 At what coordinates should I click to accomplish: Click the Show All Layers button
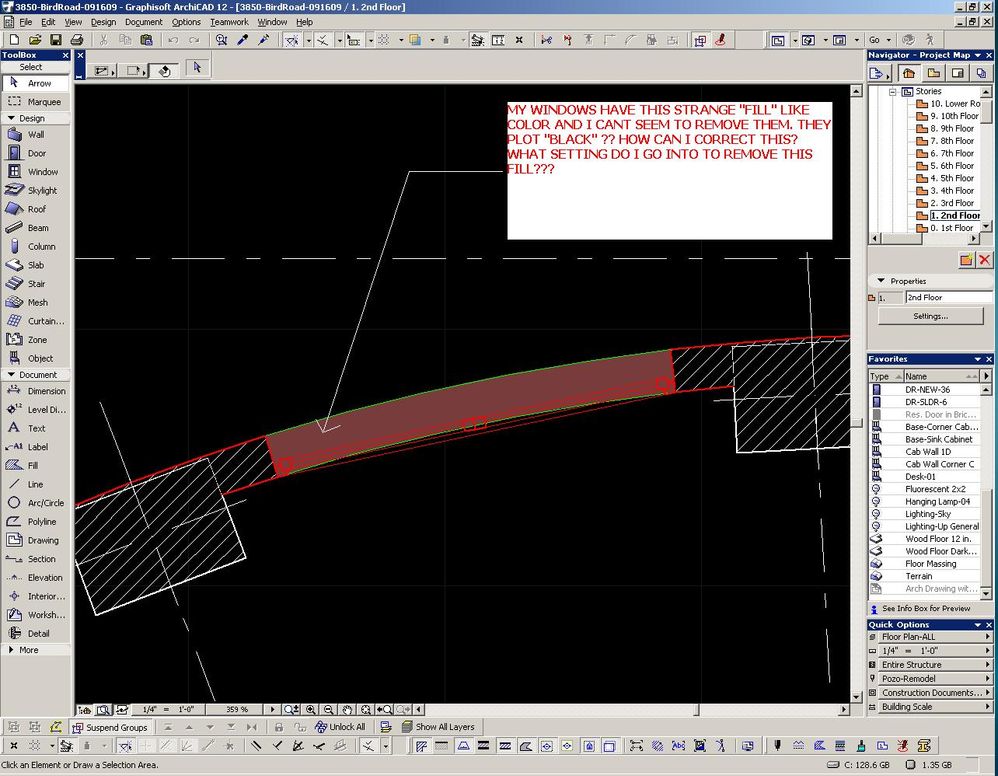[x=438, y=727]
